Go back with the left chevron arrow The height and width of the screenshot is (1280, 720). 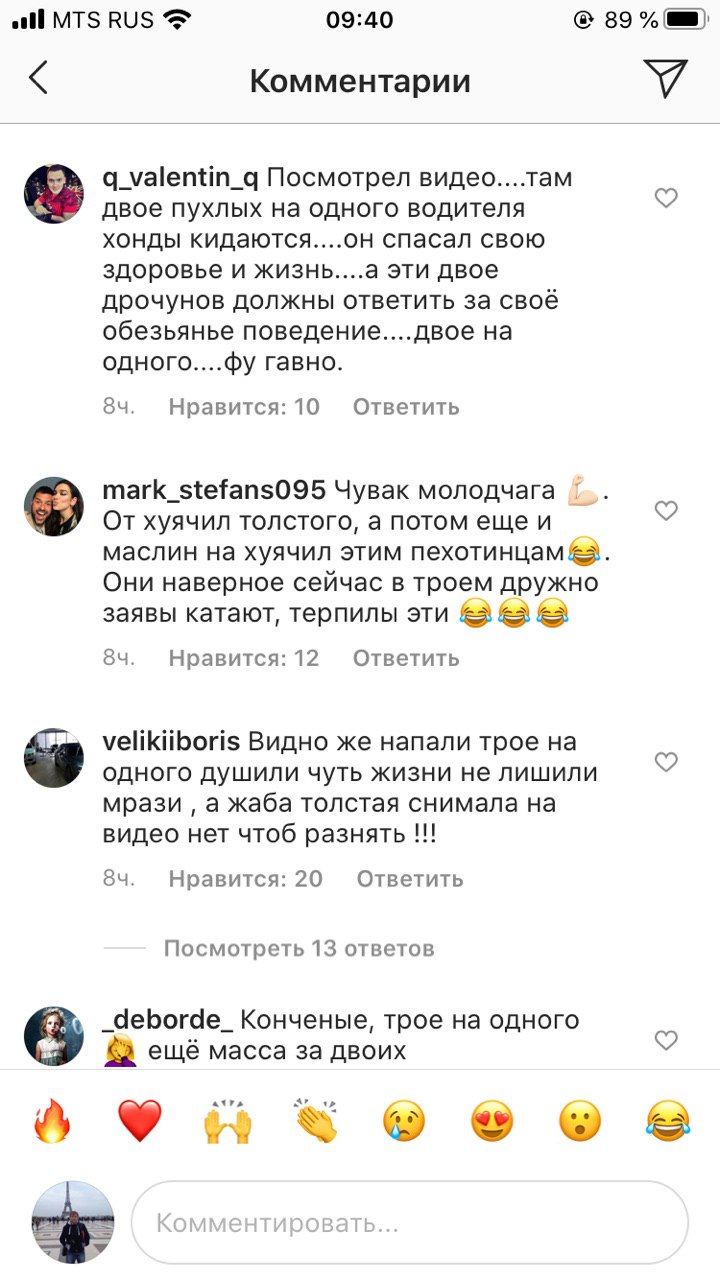38,78
